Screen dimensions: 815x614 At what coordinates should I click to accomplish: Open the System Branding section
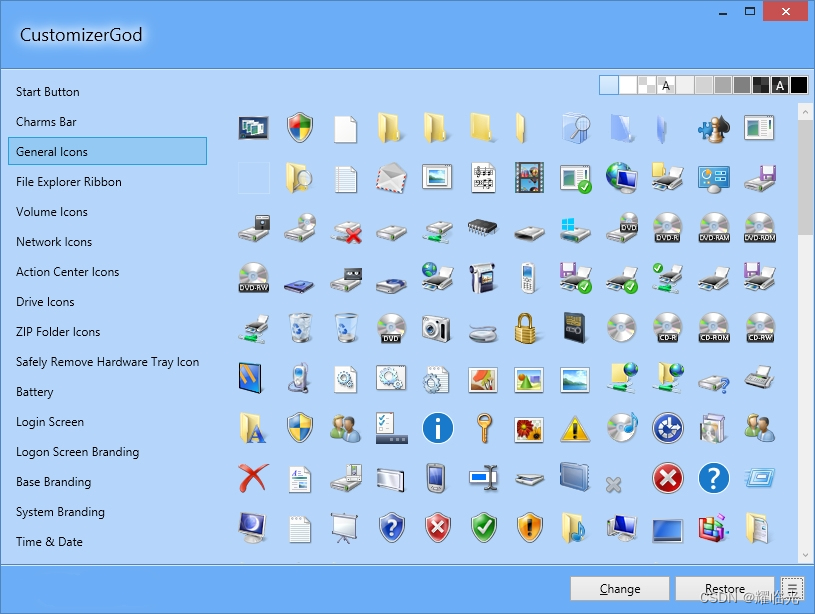click(x=60, y=512)
